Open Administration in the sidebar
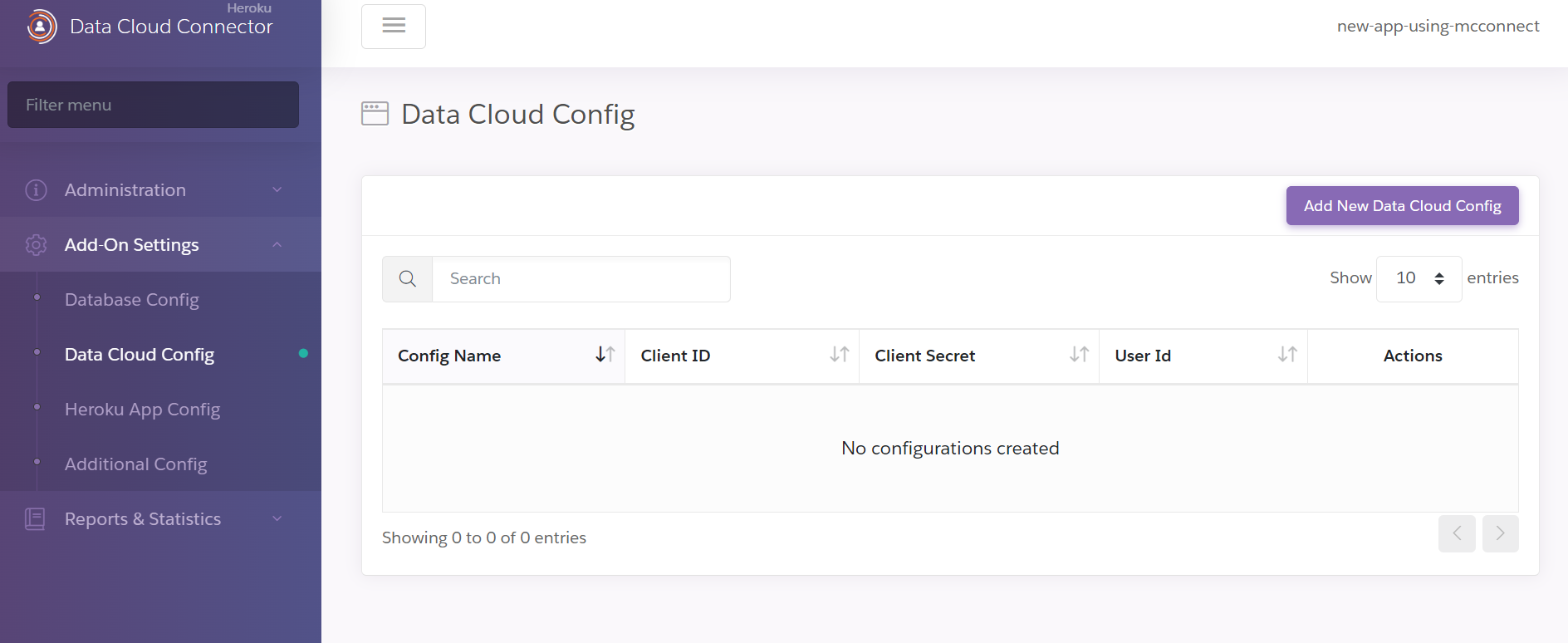Viewport: 1568px width, 643px height. [x=160, y=190]
